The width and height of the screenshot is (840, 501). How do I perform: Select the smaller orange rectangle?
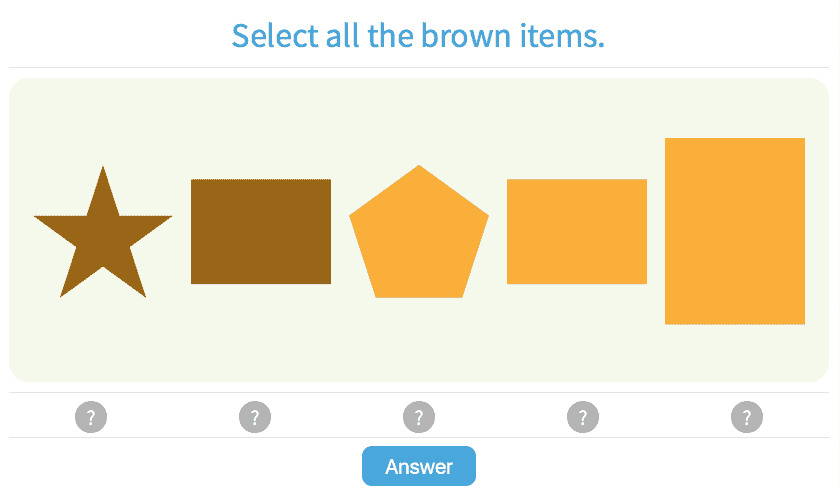point(577,232)
